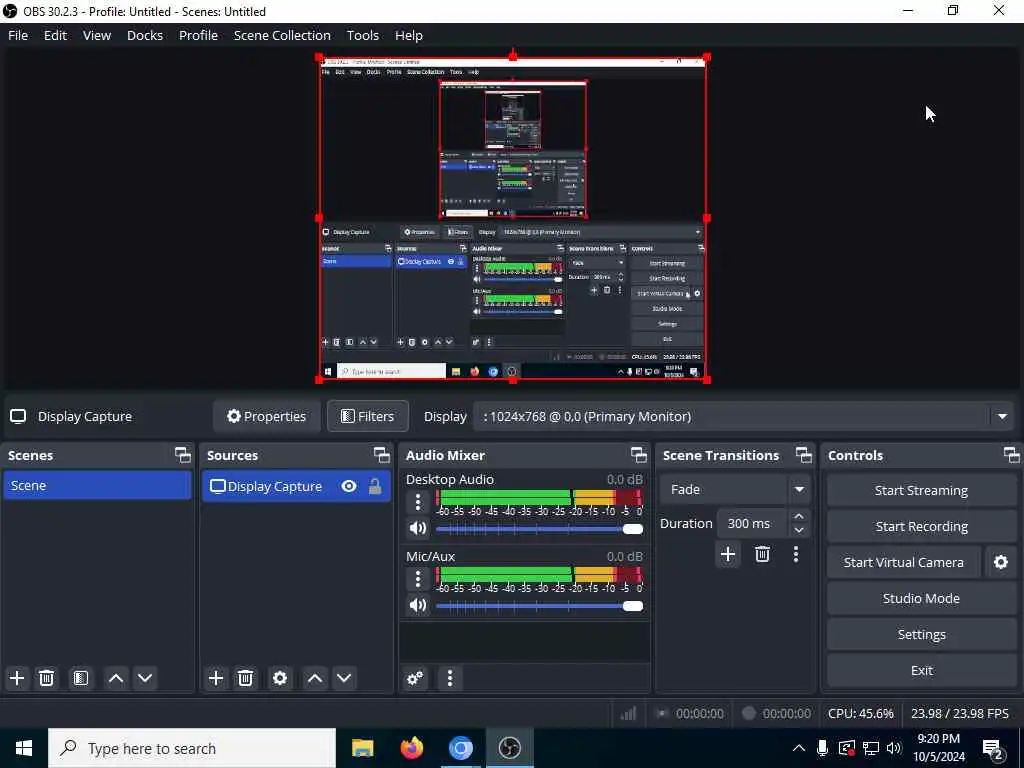Undock the Audio Mixer panel

(x=638, y=455)
